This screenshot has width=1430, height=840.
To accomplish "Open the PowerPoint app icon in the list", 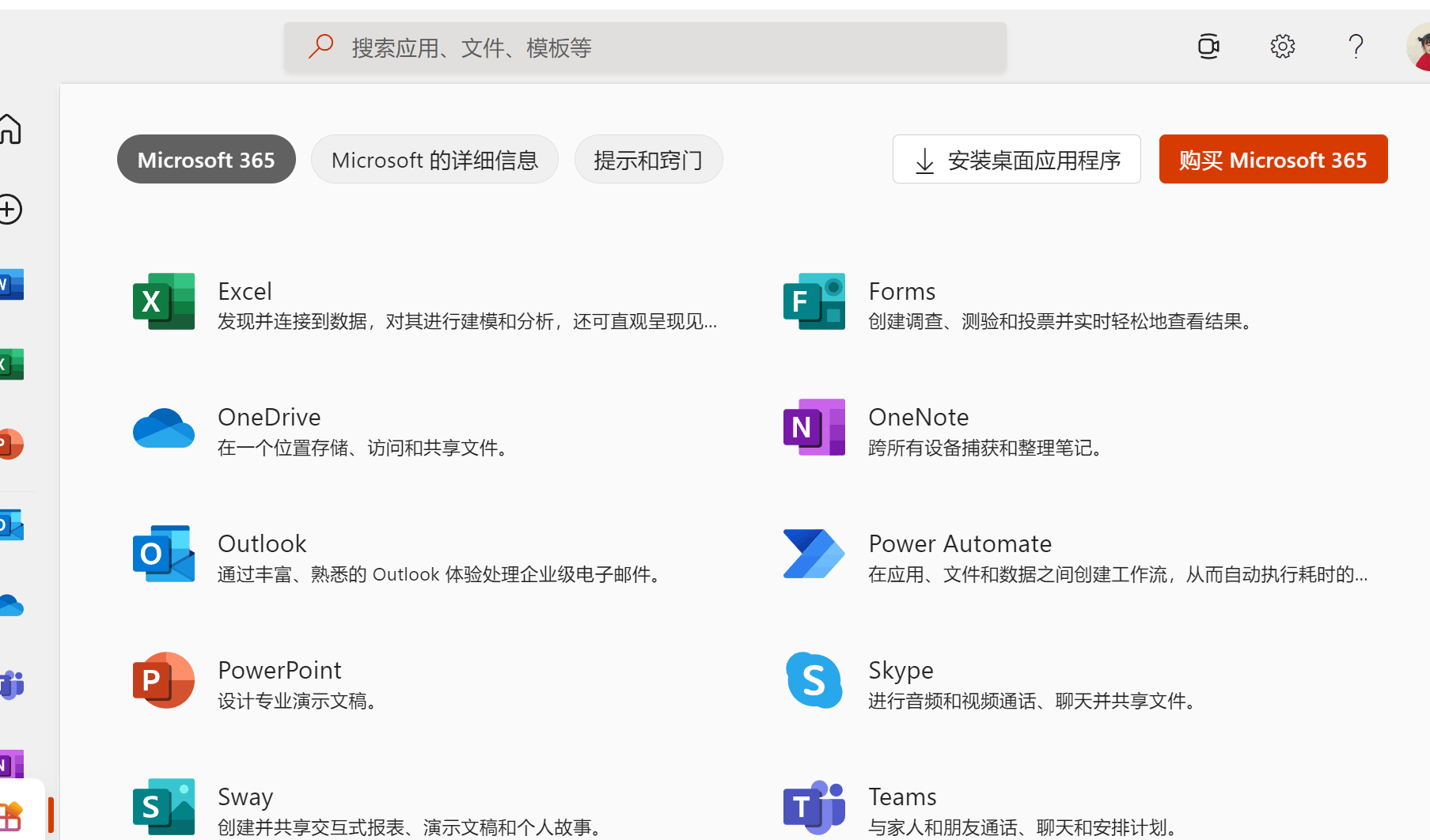I will 164,680.
